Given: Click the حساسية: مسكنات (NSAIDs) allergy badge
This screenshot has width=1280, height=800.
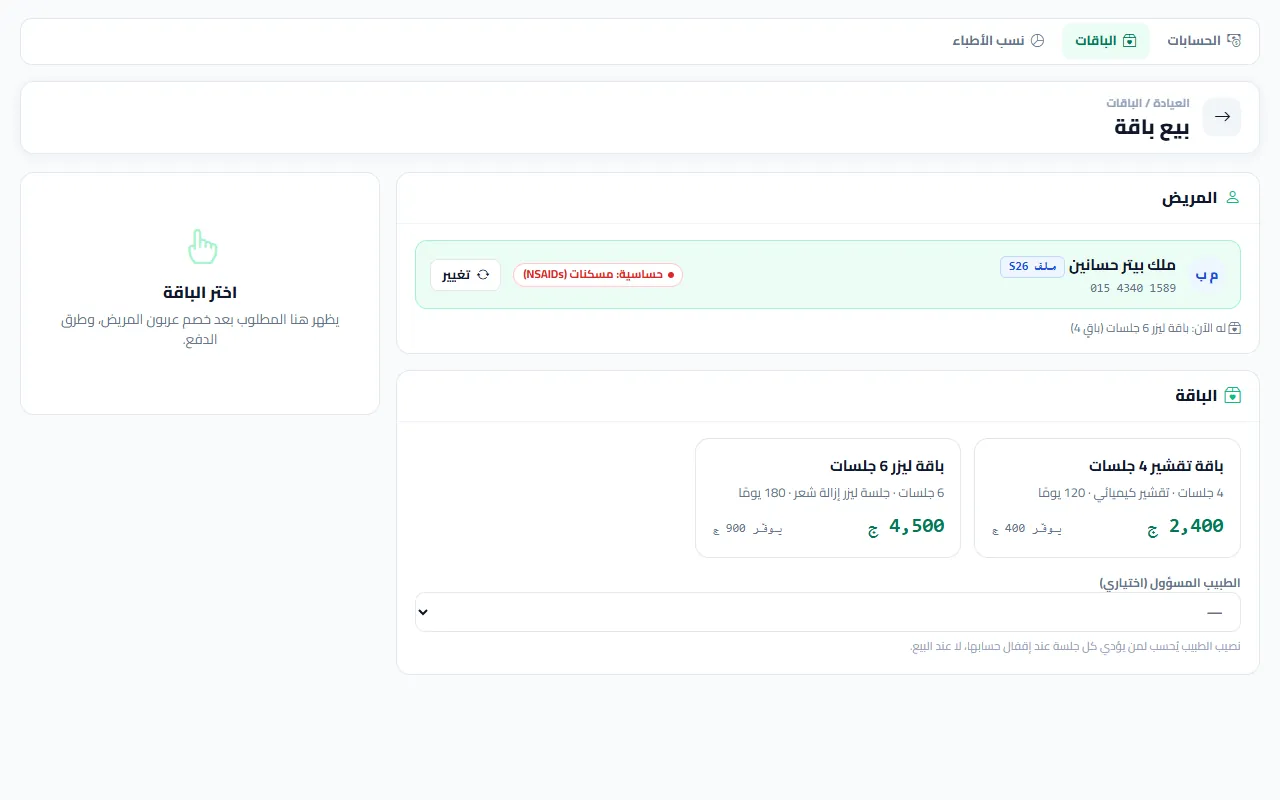Looking at the screenshot, I should [x=598, y=275].
